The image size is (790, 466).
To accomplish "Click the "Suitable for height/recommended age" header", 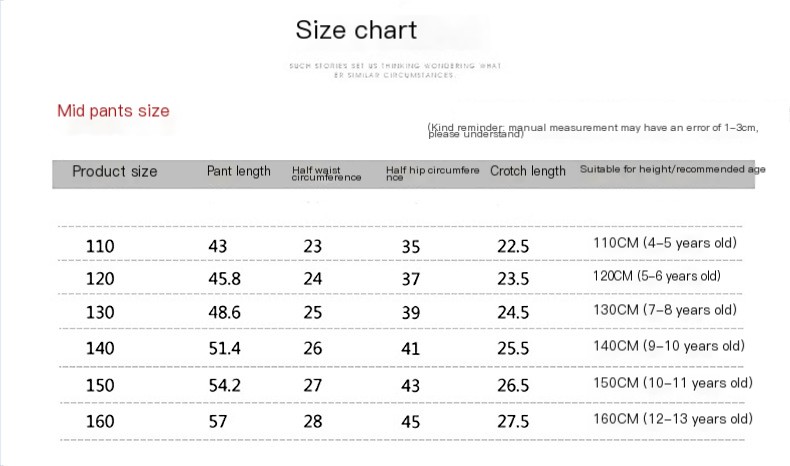I will [x=672, y=170].
